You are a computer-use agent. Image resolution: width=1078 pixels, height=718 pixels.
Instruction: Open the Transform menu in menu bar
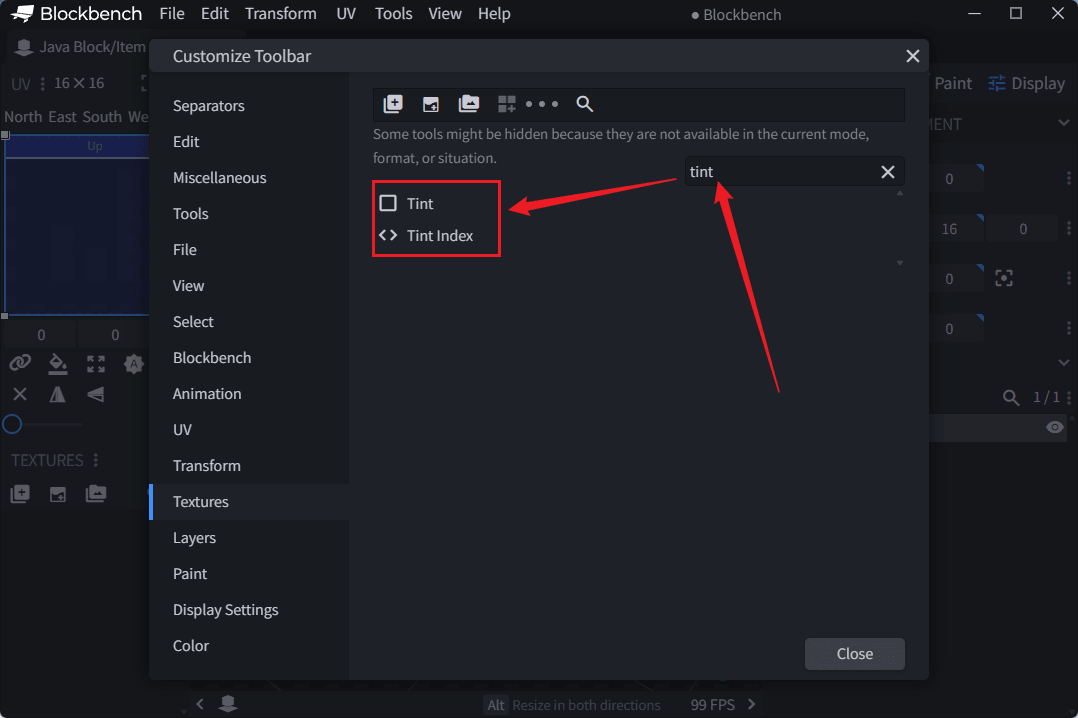(x=280, y=14)
